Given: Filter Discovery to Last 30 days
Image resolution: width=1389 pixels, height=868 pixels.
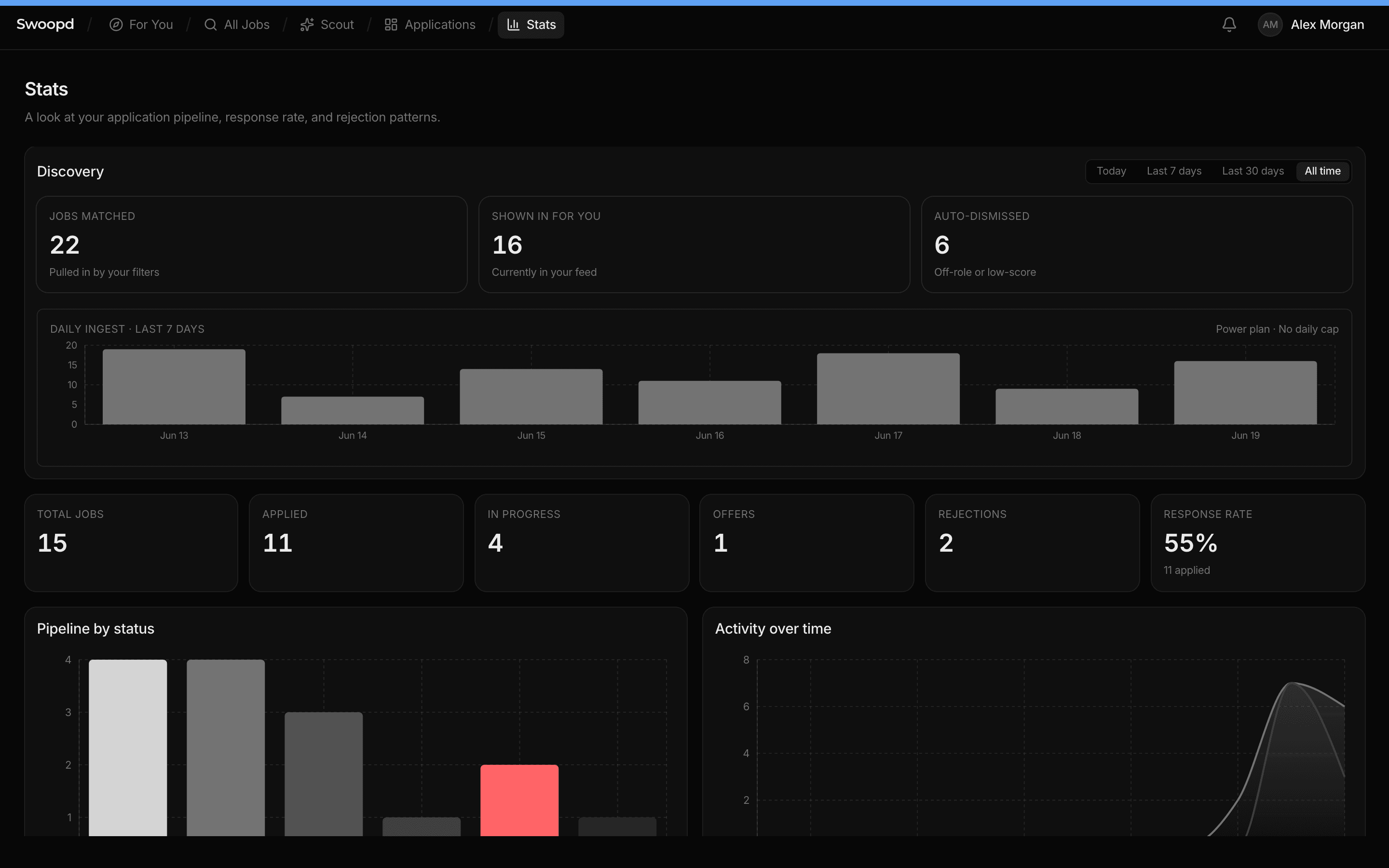Looking at the screenshot, I should (1253, 171).
